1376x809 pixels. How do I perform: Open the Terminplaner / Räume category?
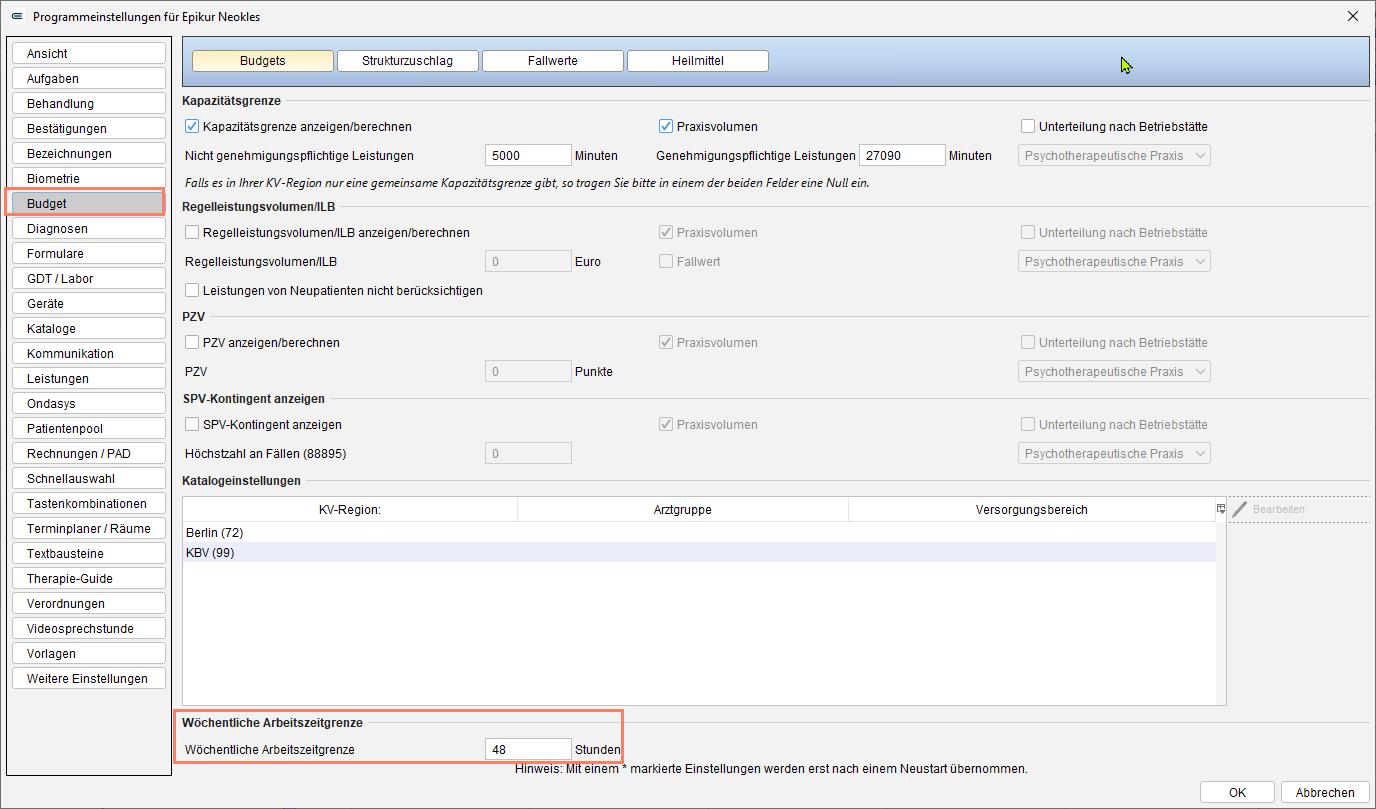pos(89,529)
